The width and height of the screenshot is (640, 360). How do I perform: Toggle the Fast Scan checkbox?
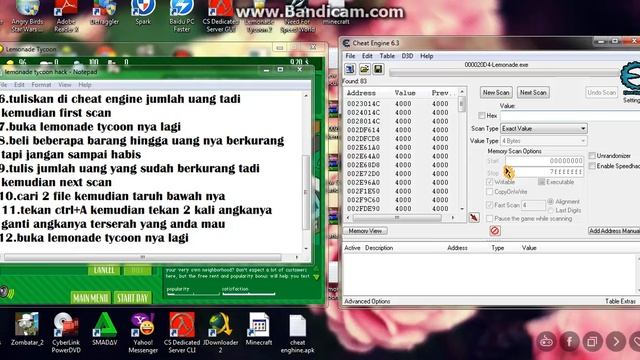point(490,205)
